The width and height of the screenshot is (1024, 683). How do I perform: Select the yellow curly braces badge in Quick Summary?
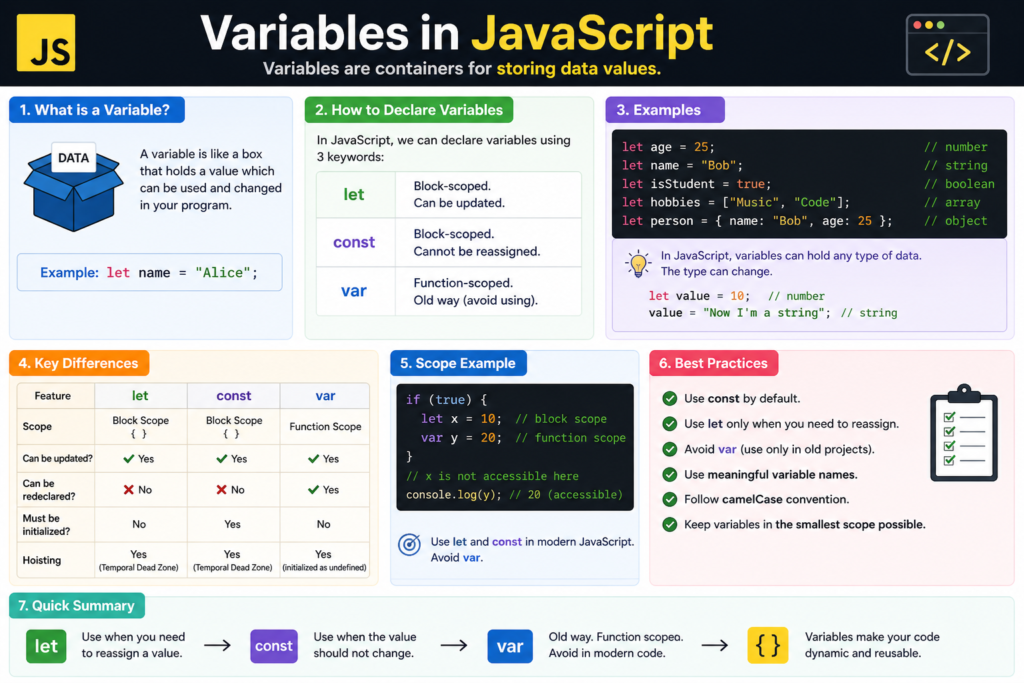click(767, 646)
